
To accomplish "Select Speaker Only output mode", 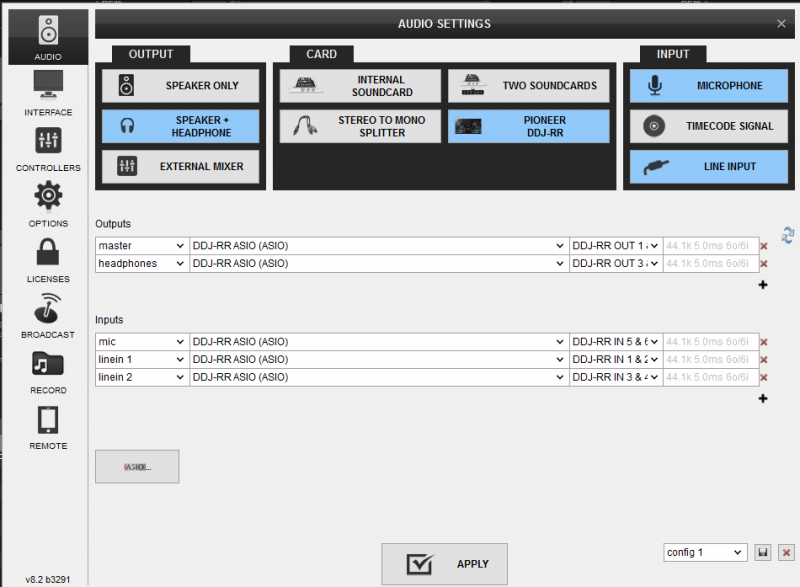I will pos(181,86).
